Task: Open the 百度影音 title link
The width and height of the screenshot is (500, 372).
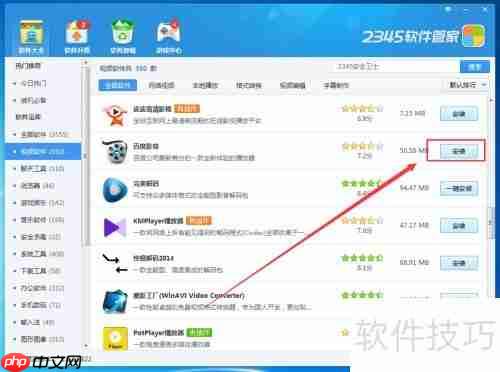Action: 146,146
